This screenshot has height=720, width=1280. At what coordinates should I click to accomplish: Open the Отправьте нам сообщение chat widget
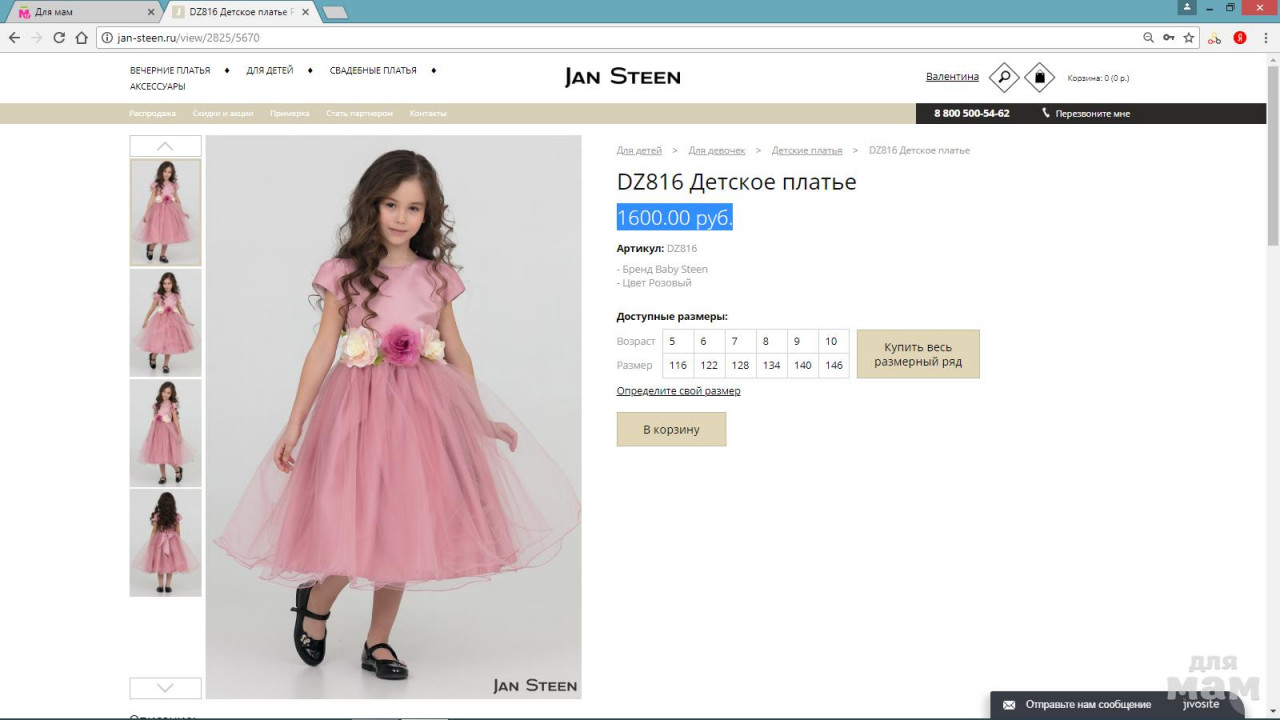pyautogui.click(x=1088, y=704)
